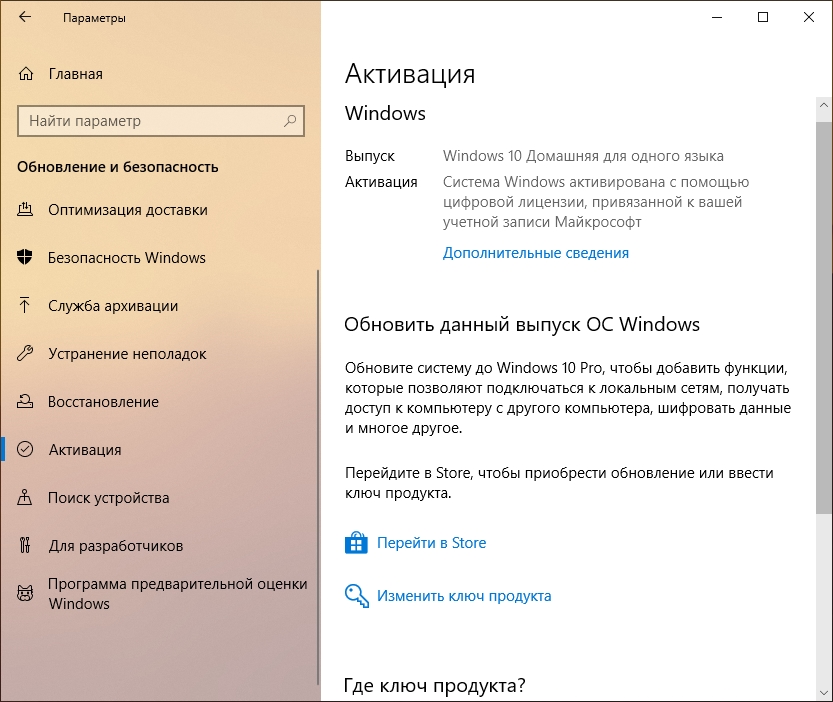Follow the Перейти в Store link

coord(431,543)
